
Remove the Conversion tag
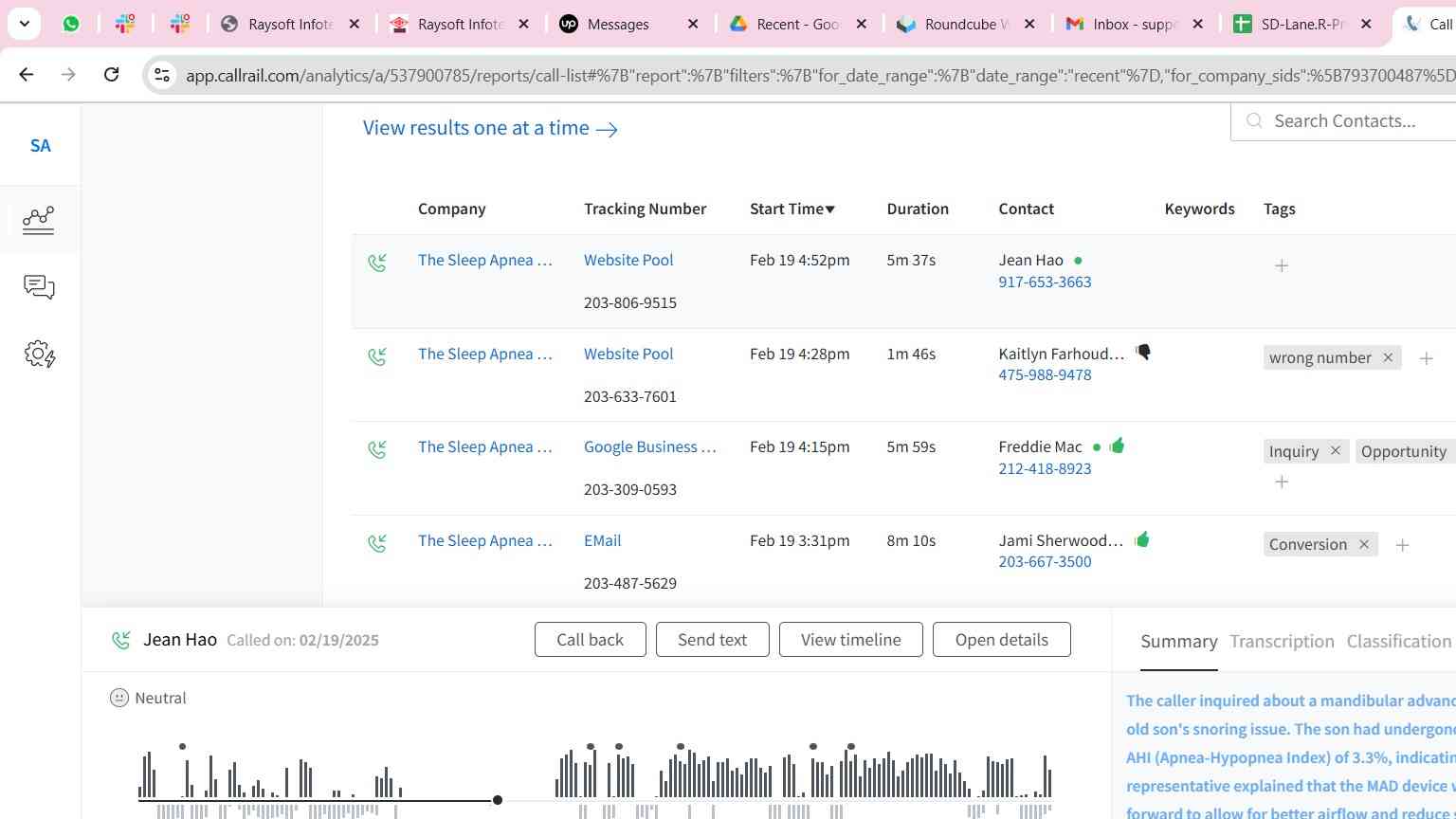[x=1364, y=544]
